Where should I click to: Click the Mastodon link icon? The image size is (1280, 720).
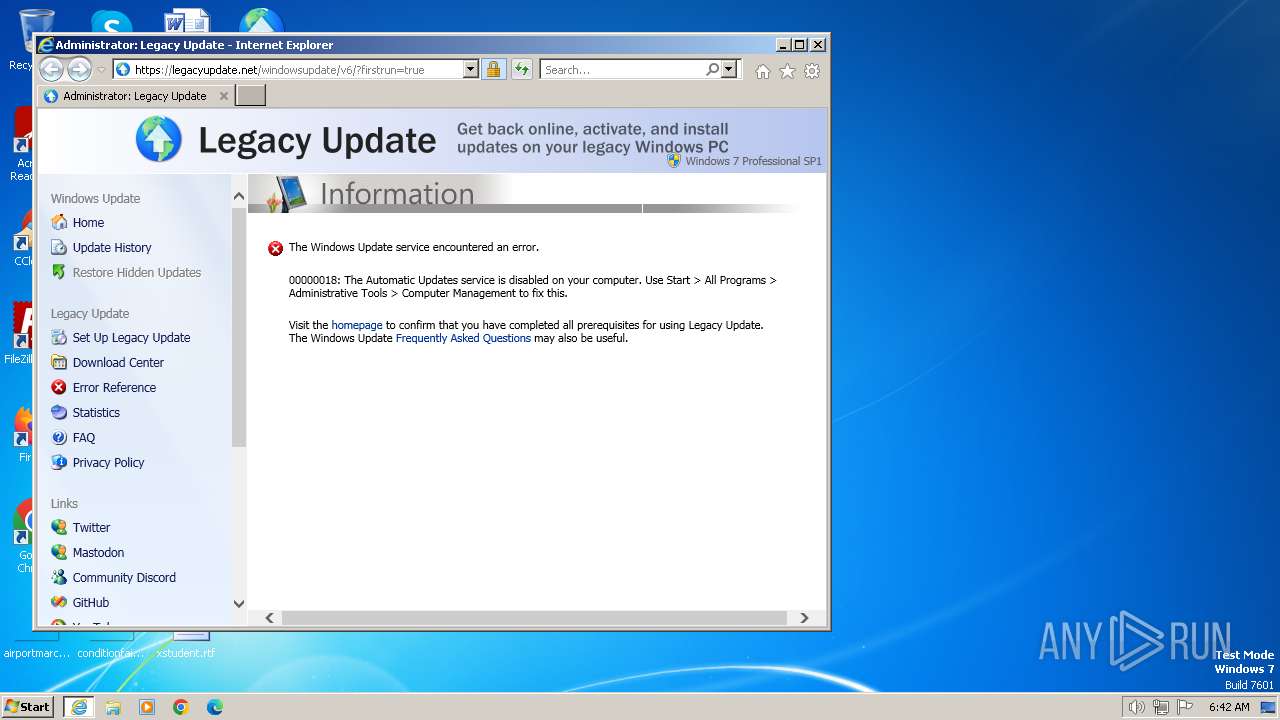tap(59, 552)
